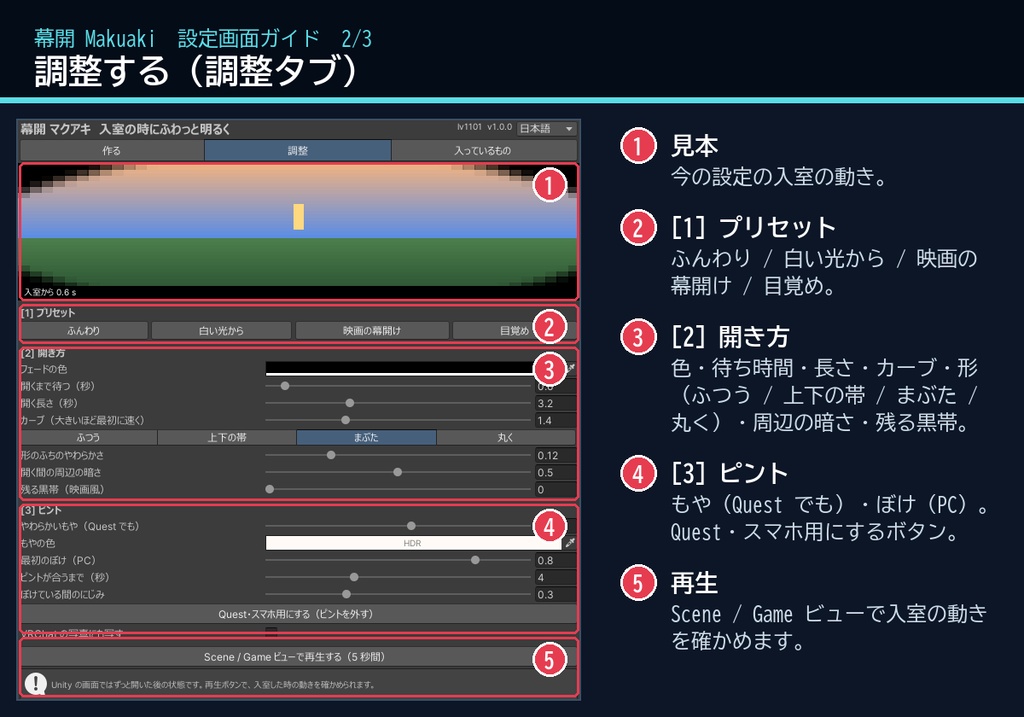Click the [3] ピント section label
This screenshot has height=717, width=1024.
[40, 510]
